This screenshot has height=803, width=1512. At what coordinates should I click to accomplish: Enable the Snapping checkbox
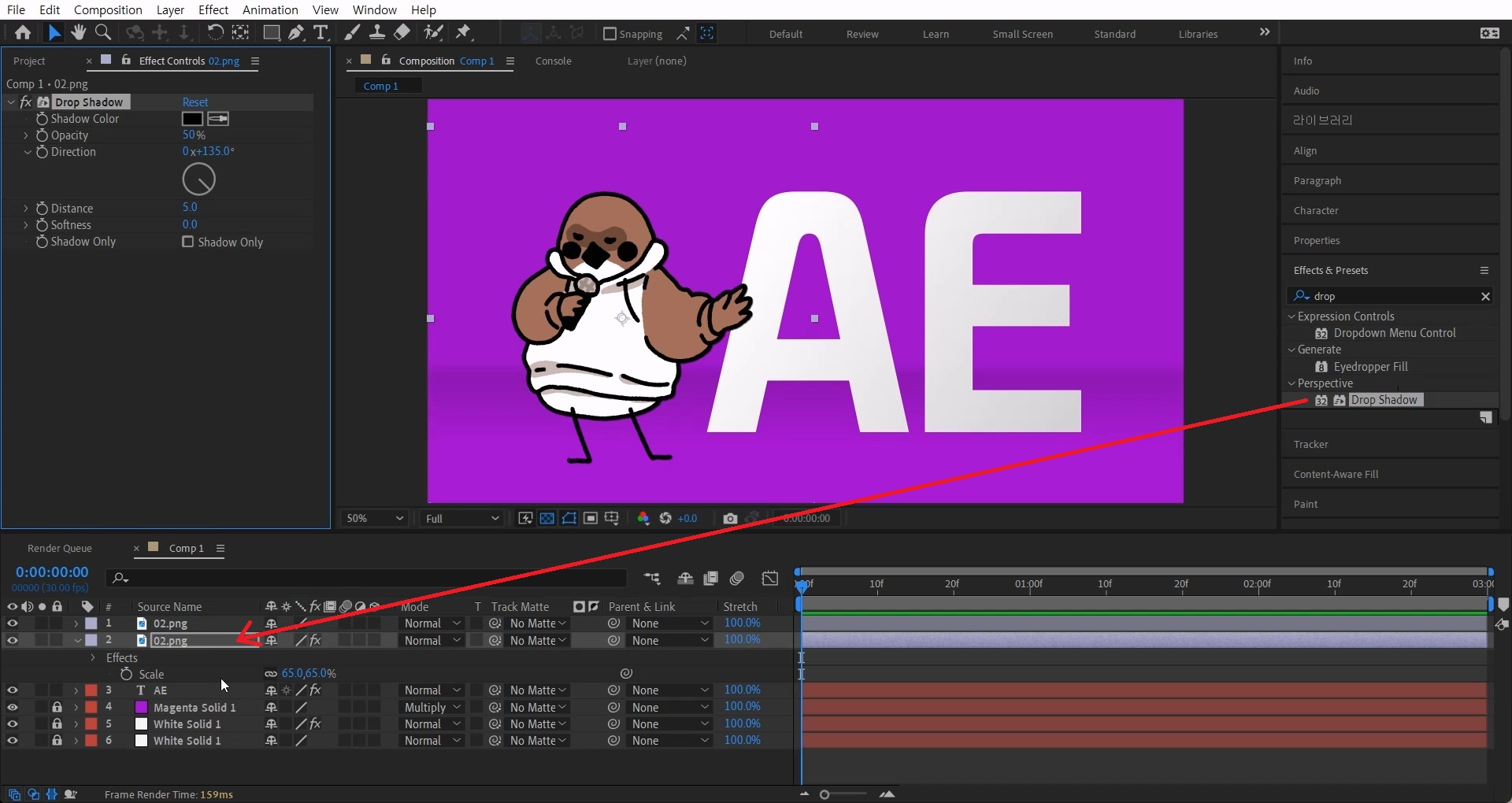[x=610, y=34]
